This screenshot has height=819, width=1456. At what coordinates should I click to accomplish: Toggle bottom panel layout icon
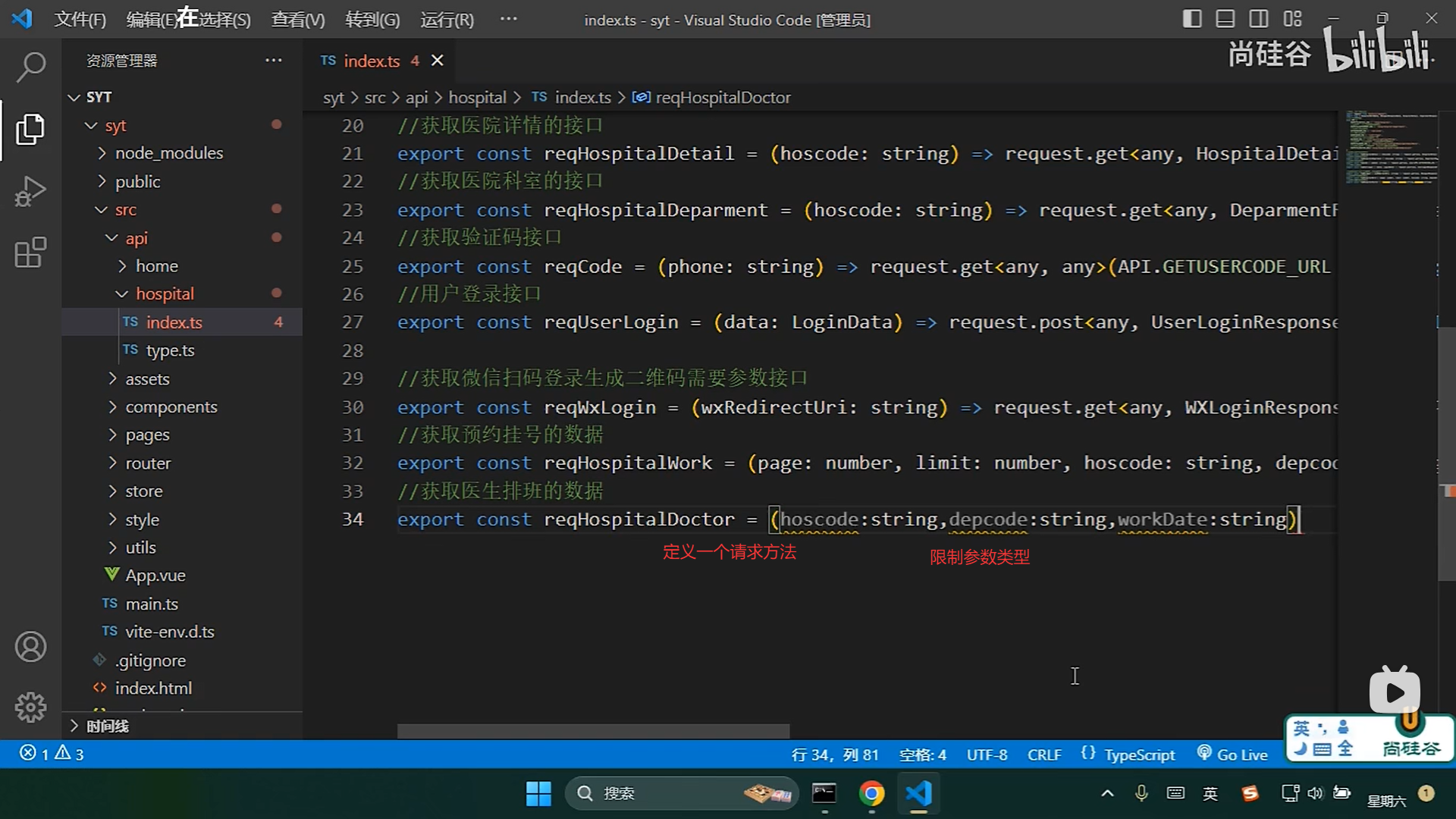(x=1225, y=19)
